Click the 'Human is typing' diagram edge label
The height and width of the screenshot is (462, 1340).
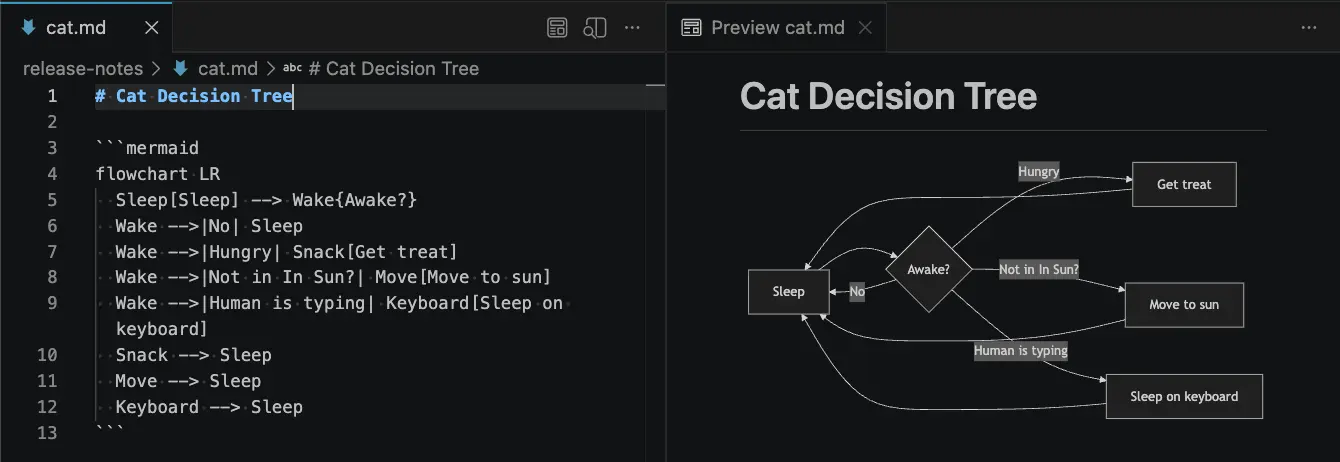[x=1021, y=351]
